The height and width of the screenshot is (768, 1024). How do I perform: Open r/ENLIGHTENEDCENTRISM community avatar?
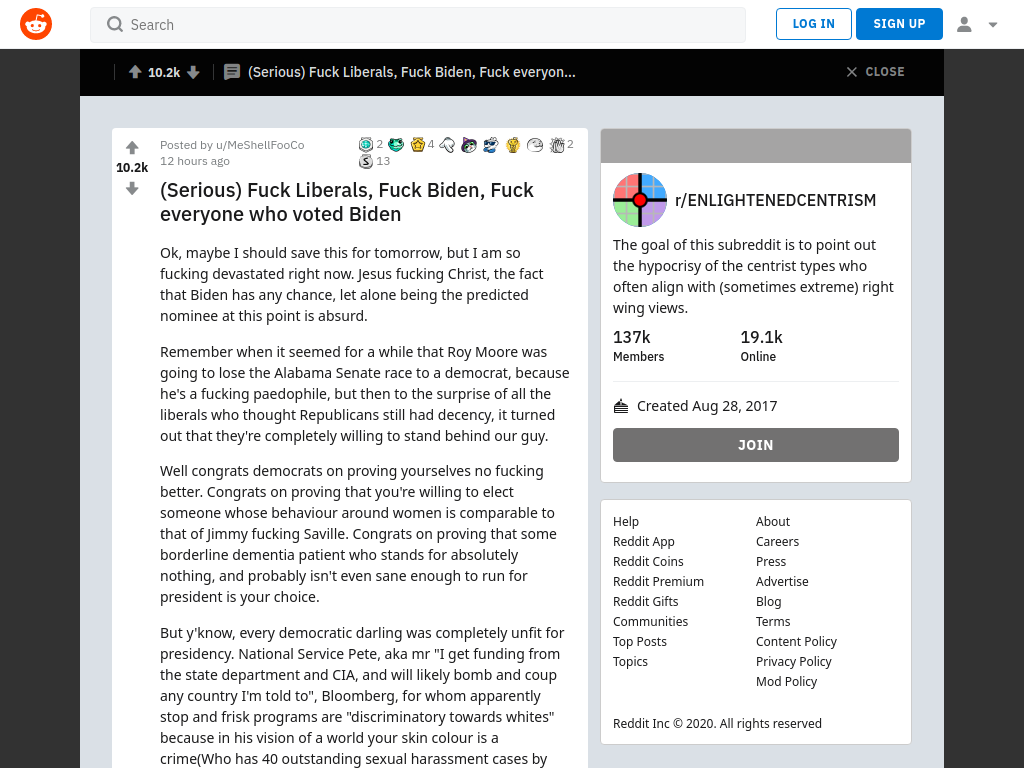tap(640, 200)
